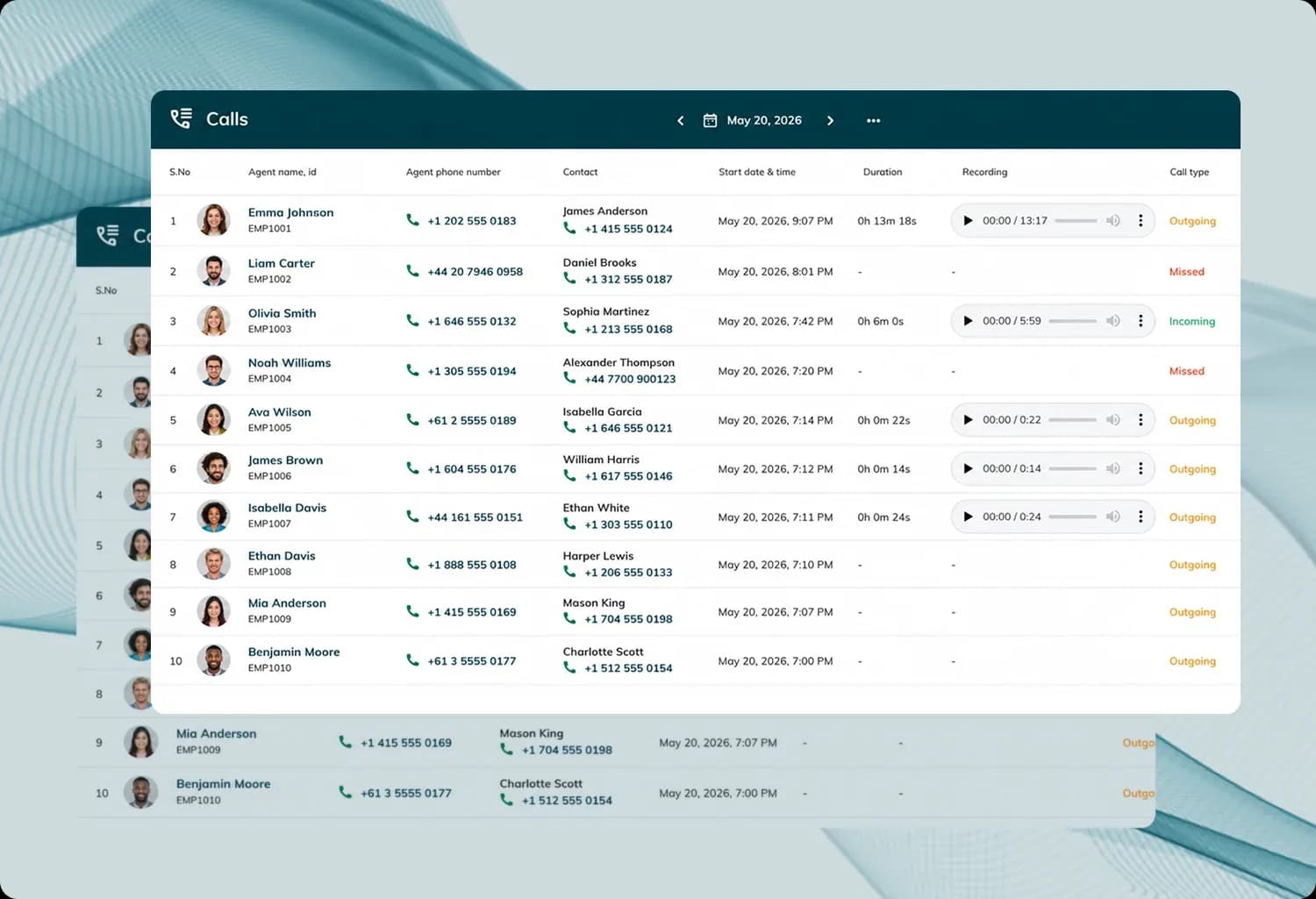Click phone icon next to +1 646 555 0132

point(412,320)
